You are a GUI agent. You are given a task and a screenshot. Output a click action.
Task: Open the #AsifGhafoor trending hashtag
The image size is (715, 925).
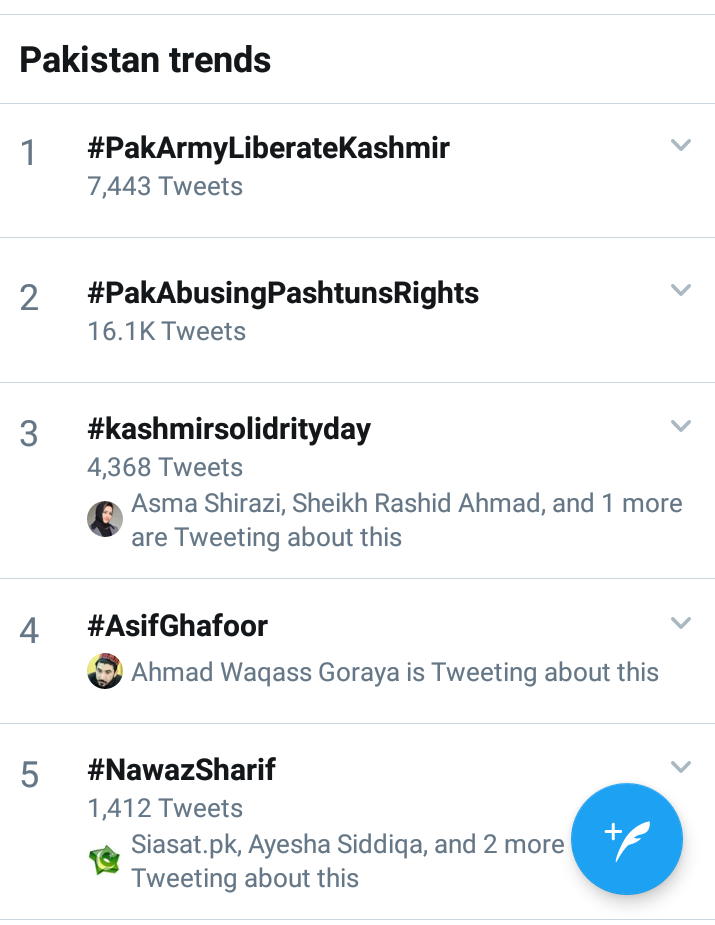click(x=178, y=626)
